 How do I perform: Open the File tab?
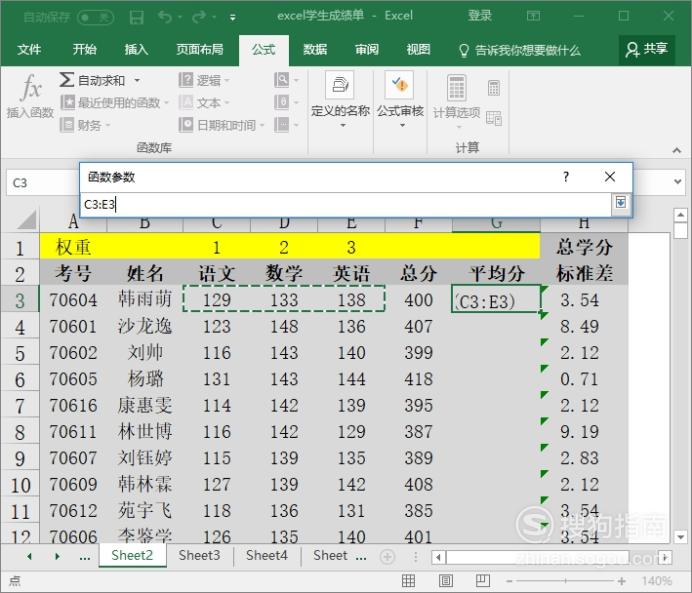(x=29, y=49)
